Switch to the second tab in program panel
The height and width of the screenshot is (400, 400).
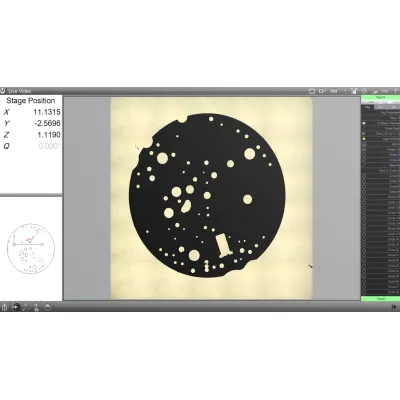380,107
